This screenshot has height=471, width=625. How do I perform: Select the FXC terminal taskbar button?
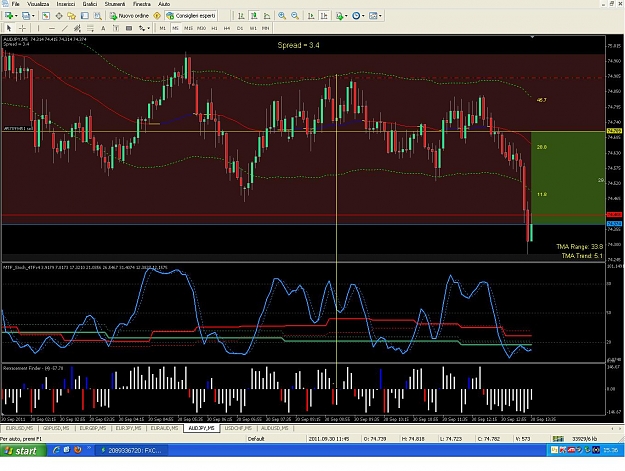pos(132,451)
